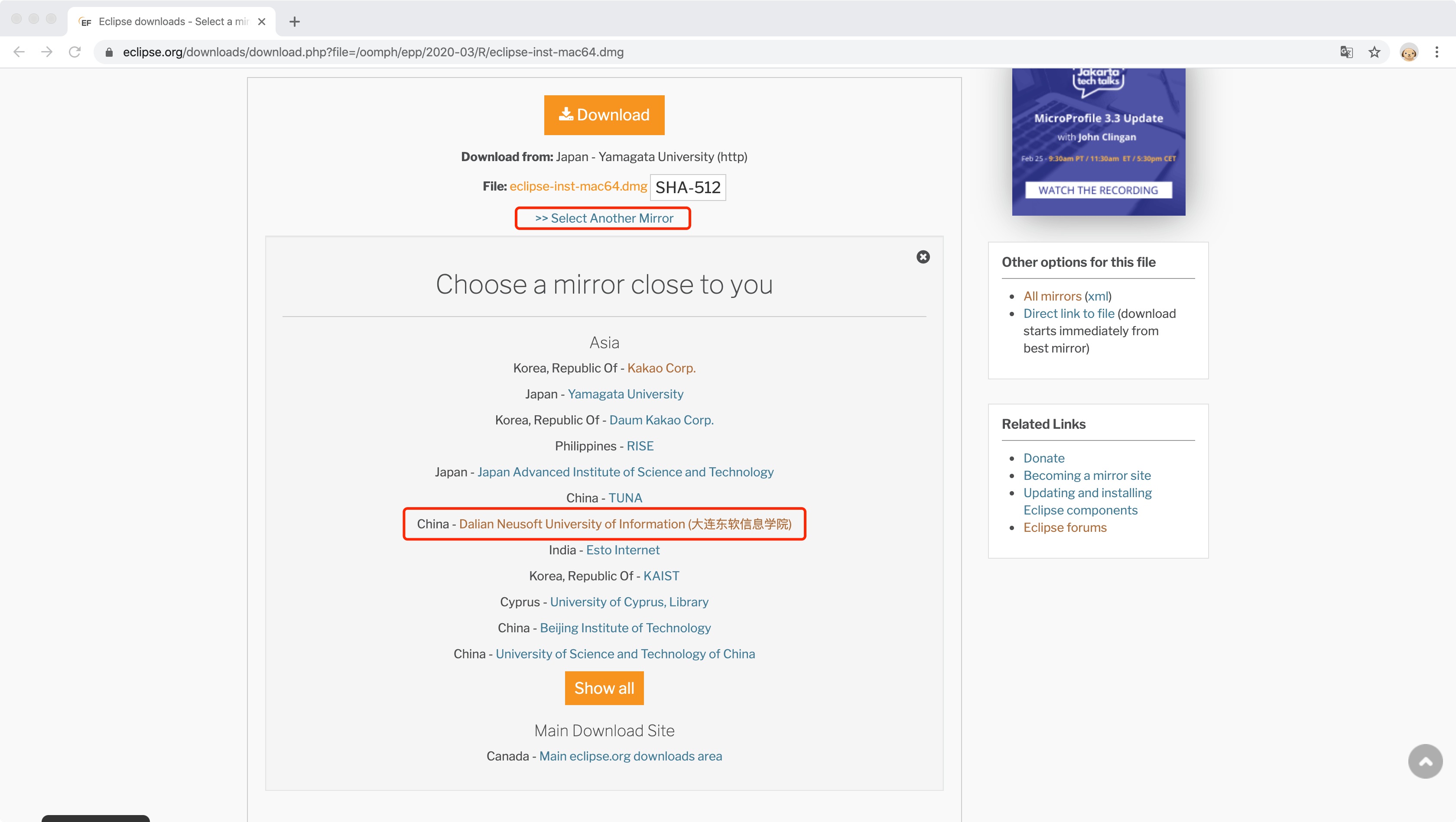Click the Show all mirrors button
The height and width of the screenshot is (822, 1456).
[604, 688]
